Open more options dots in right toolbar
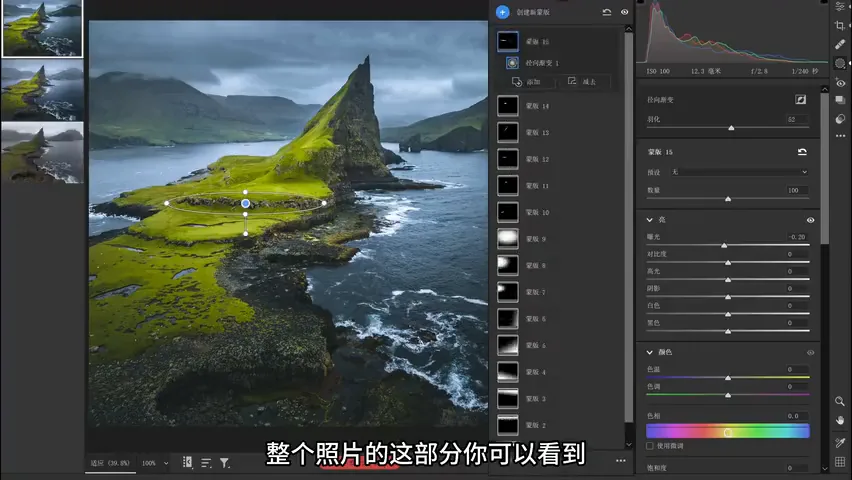Image resolution: width=852 pixels, height=480 pixels. [x=840, y=136]
